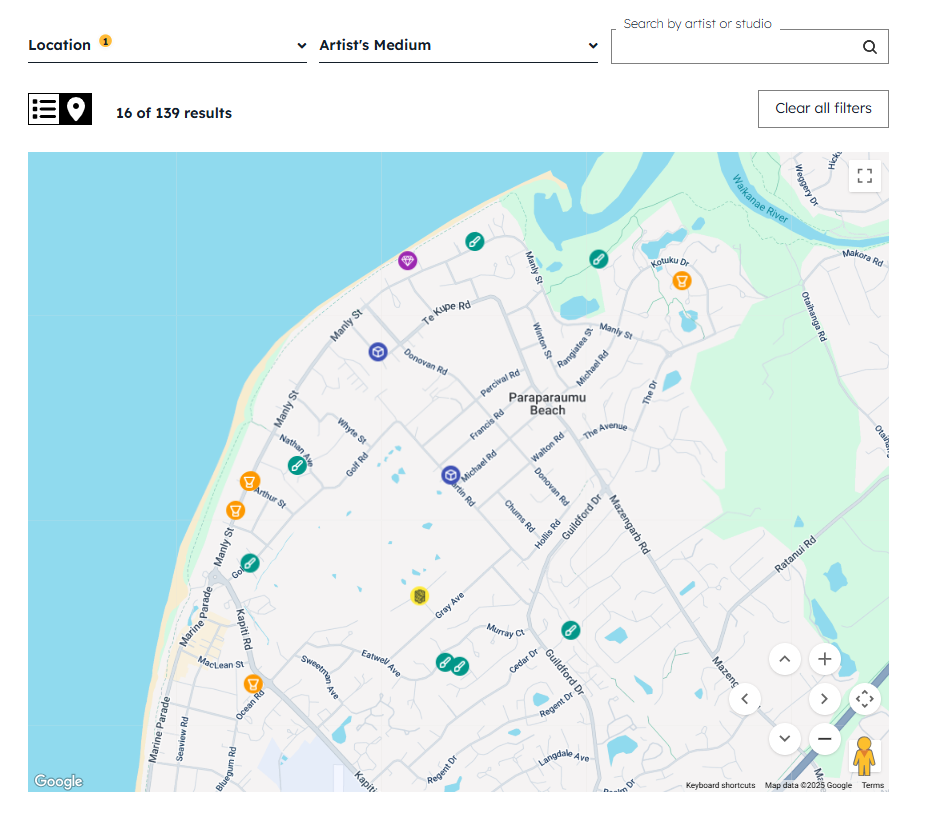Expand the Location dropdown
The image size is (927, 815).
point(167,45)
